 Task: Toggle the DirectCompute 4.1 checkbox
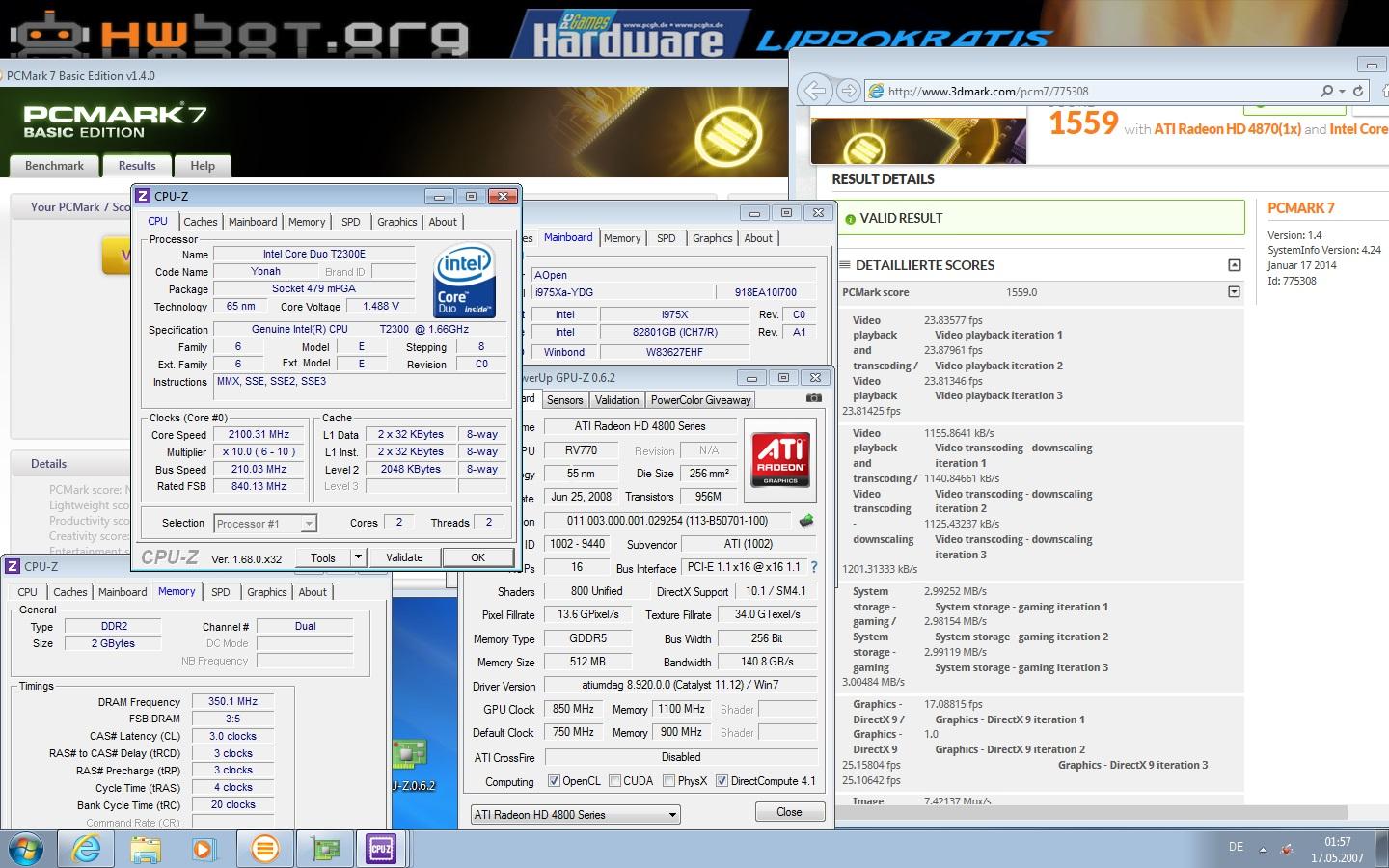pos(722,781)
